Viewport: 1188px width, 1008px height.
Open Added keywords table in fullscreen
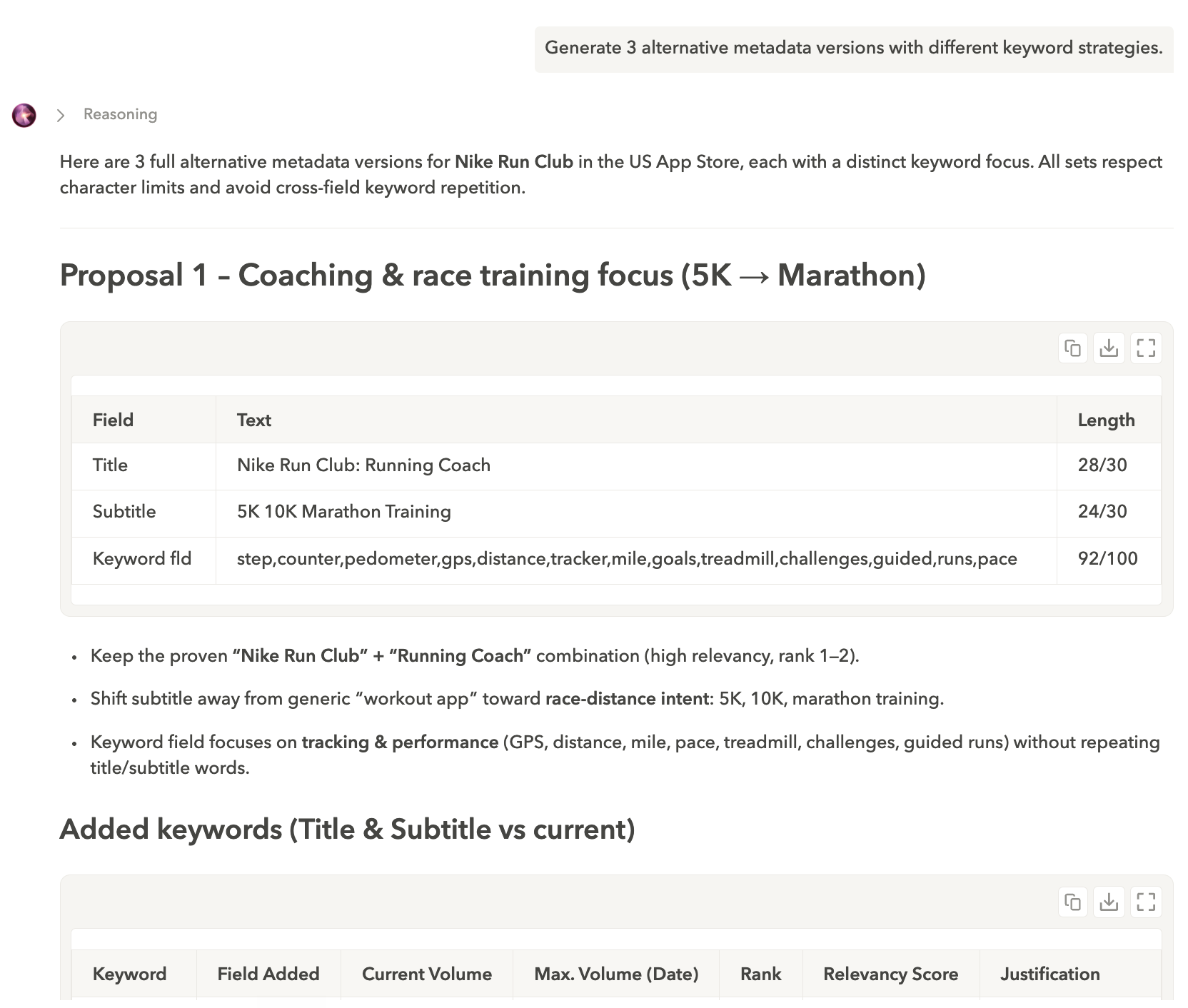1146,902
